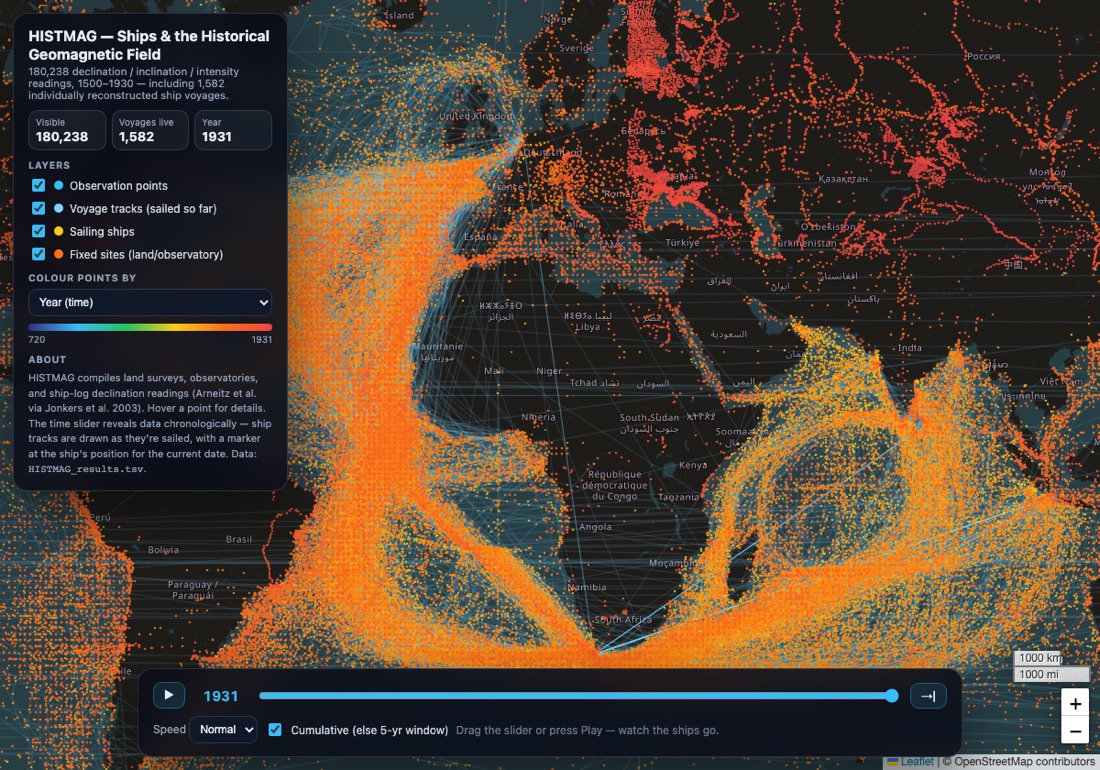Screen dimensions: 1100x770
Task: Zoom out on the map
Action: (x=1075, y=731)
